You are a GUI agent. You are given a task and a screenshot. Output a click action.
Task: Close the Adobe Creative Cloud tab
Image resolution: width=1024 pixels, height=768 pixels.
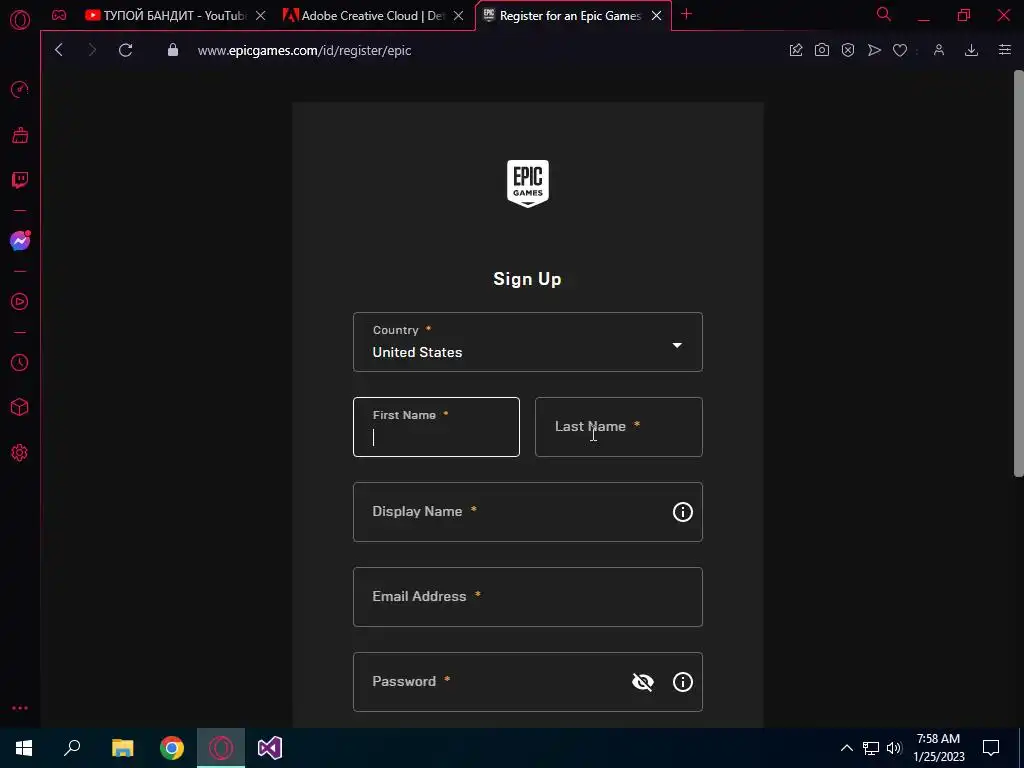(458, 16)
